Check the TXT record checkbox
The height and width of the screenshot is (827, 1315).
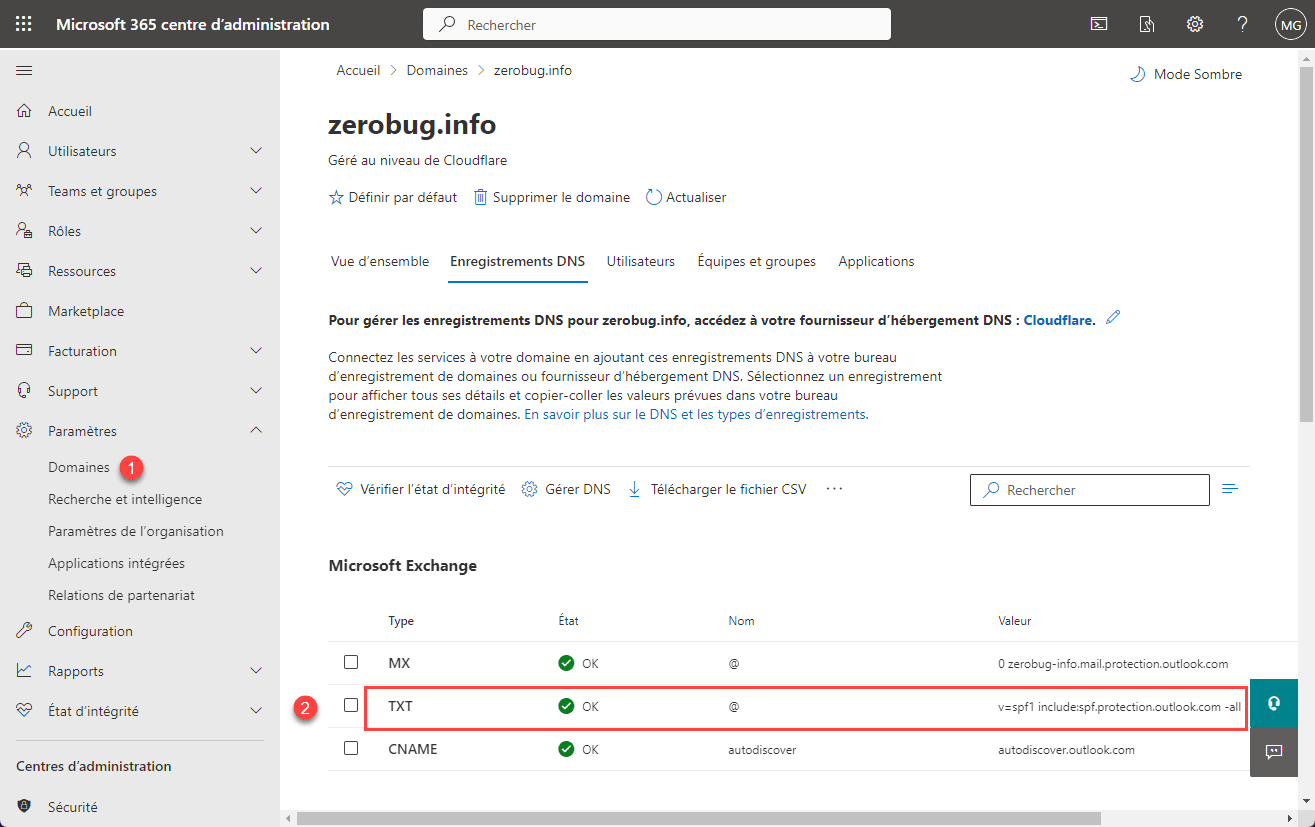[x=351, y=705]
